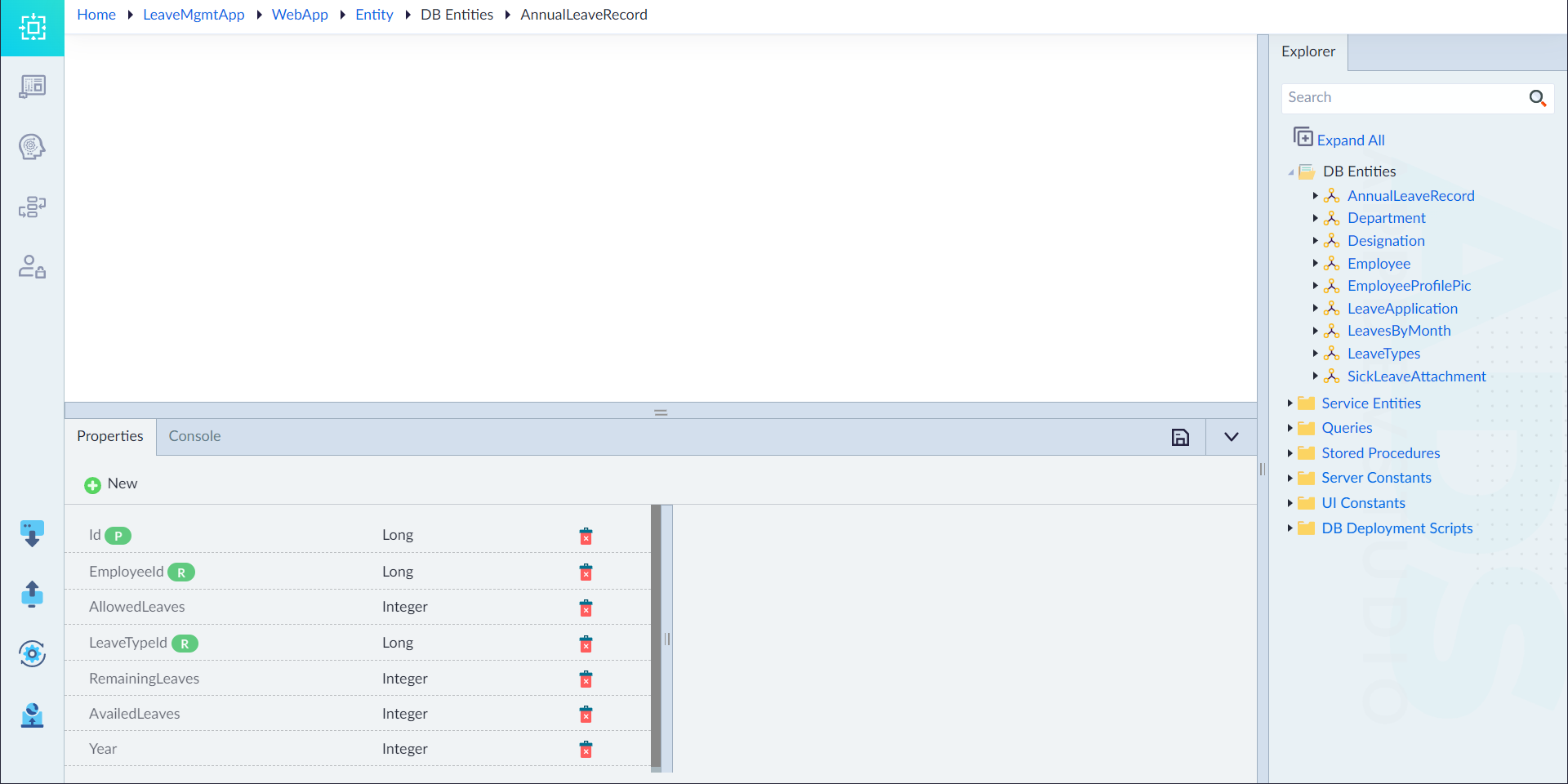
Task: Click the user profile icon in the sidebar
Action: click(x=32, y=715)
